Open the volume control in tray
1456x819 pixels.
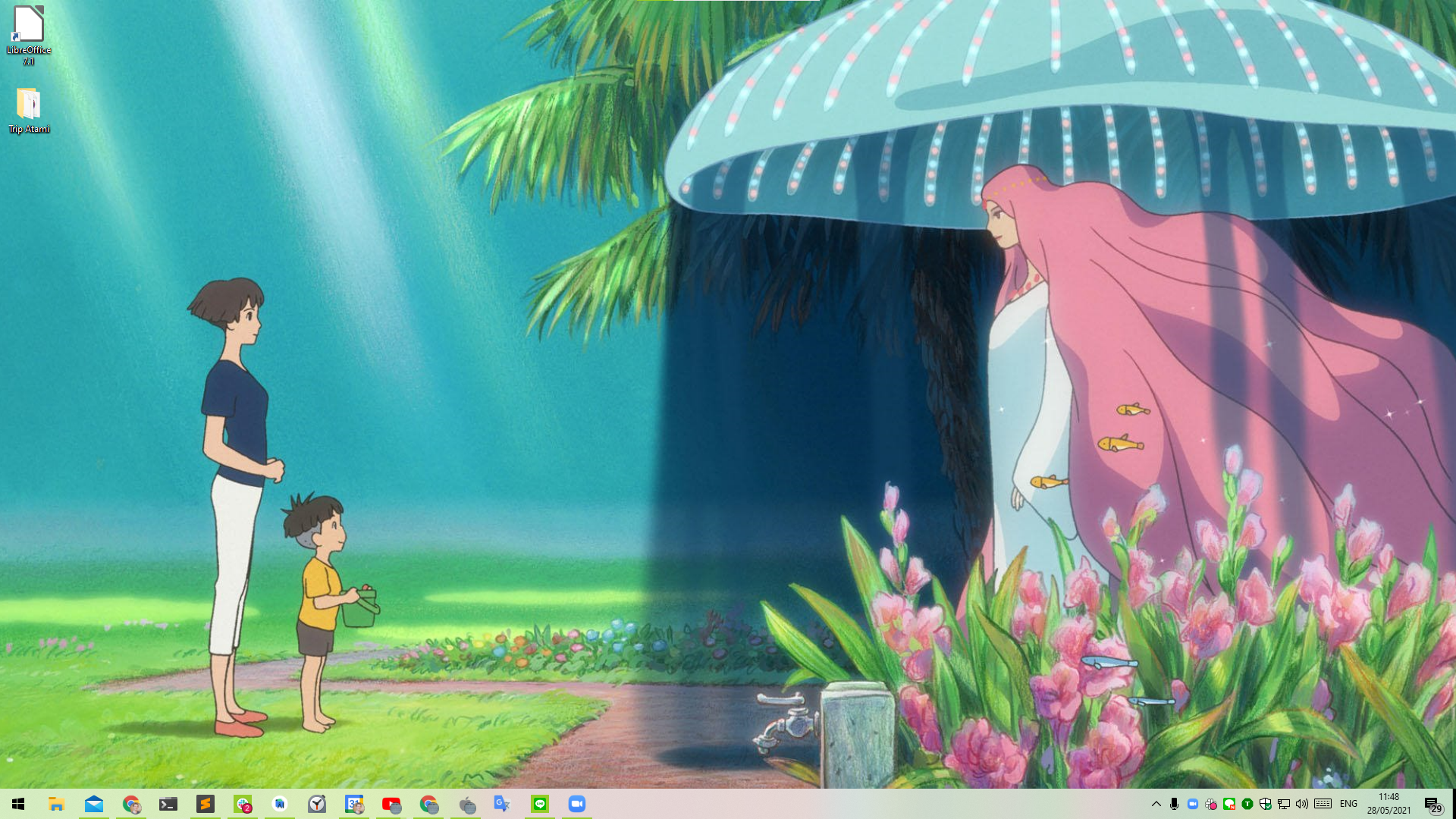[x=1302, y=804]
